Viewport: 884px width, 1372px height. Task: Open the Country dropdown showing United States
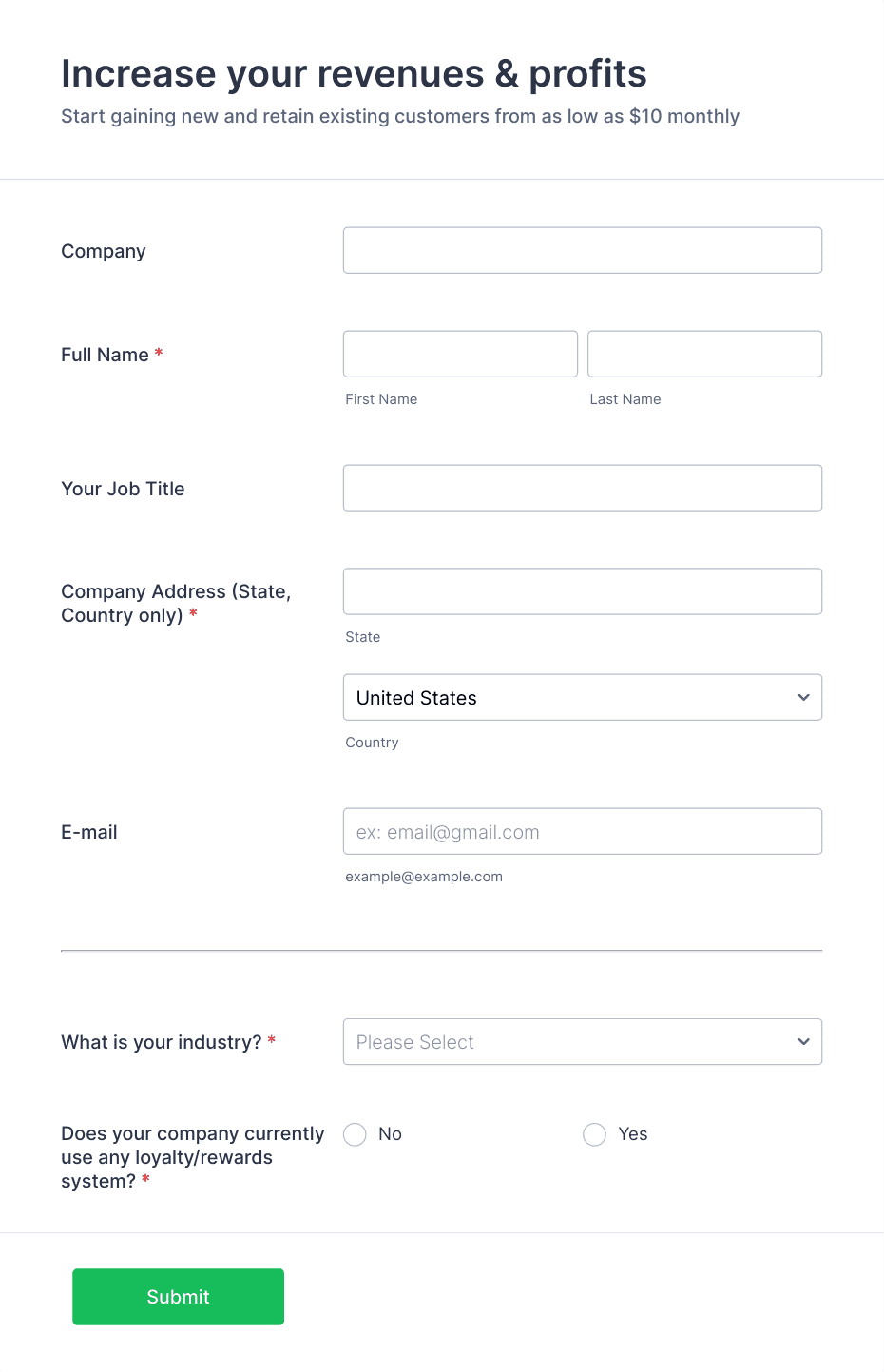[582, 697]
